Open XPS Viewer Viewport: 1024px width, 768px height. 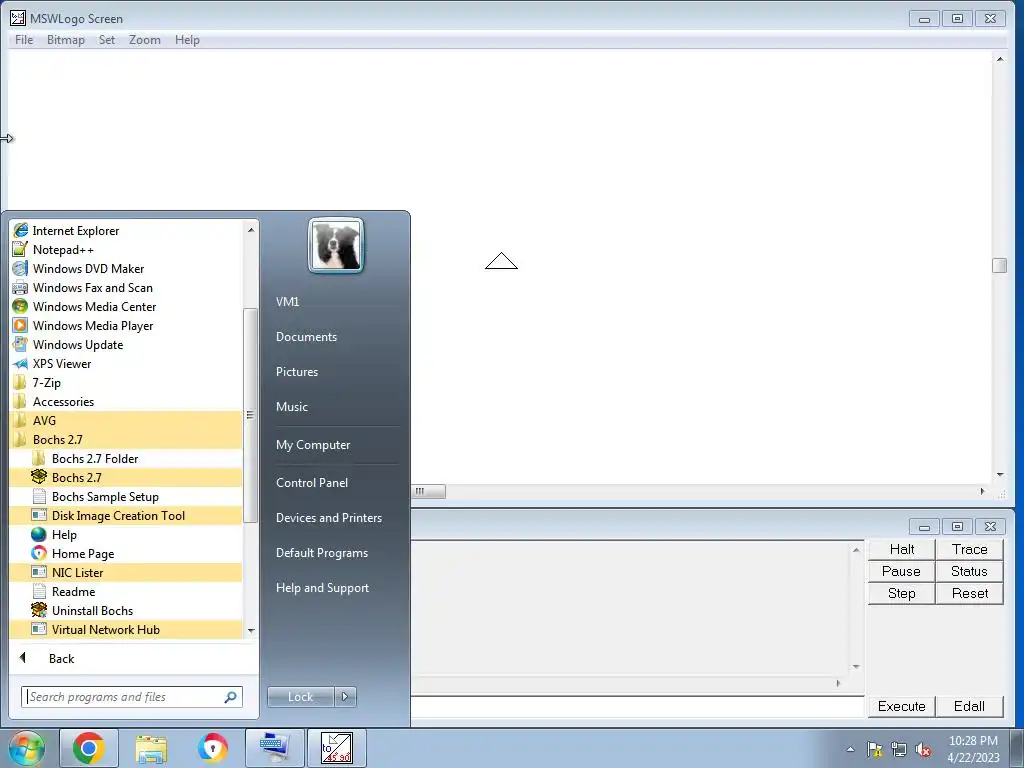pos(127,363)
